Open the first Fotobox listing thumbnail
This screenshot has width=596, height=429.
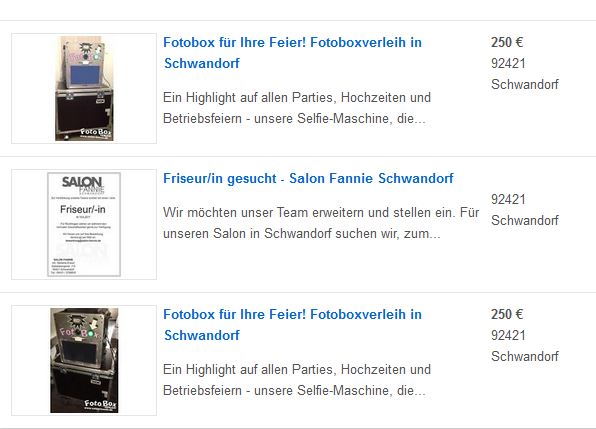(x=84, y=88)
